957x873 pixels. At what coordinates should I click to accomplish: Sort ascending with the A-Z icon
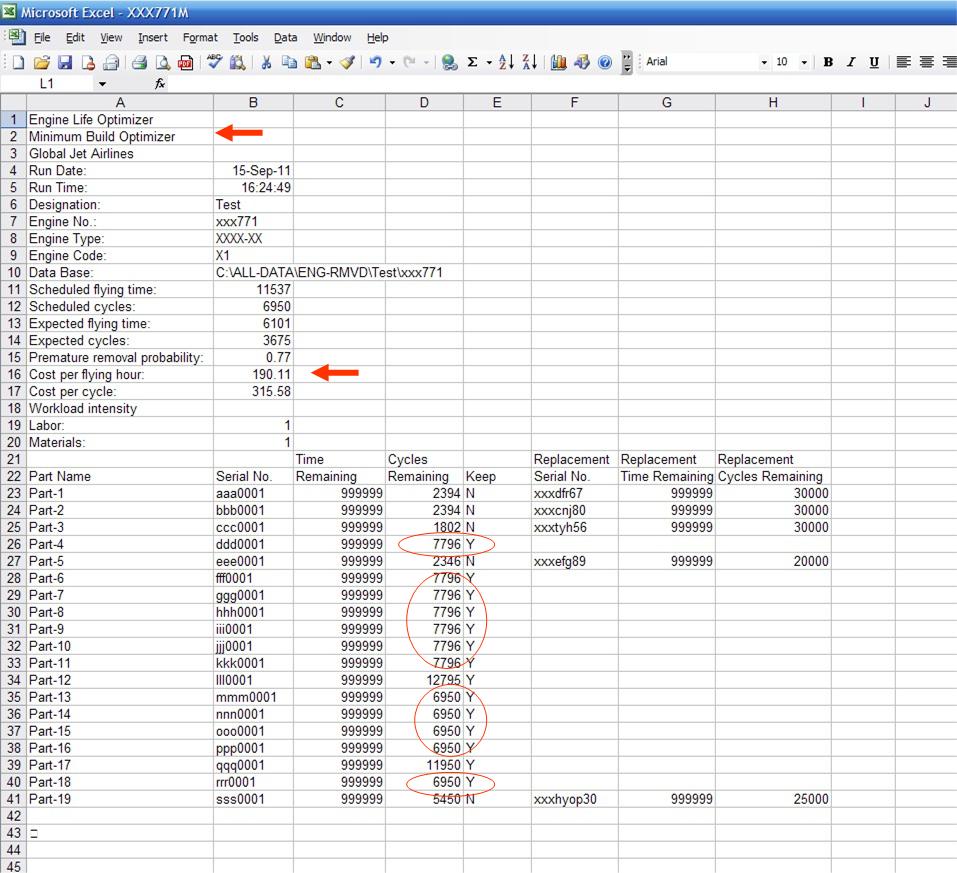coord(506,62)
